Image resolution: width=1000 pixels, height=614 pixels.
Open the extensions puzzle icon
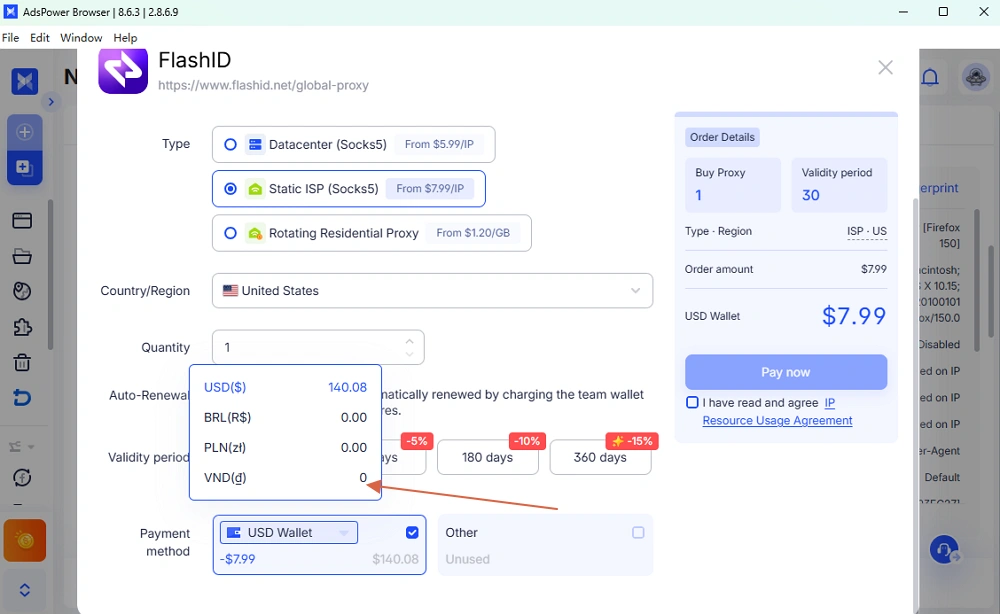(x=22, y=327)
